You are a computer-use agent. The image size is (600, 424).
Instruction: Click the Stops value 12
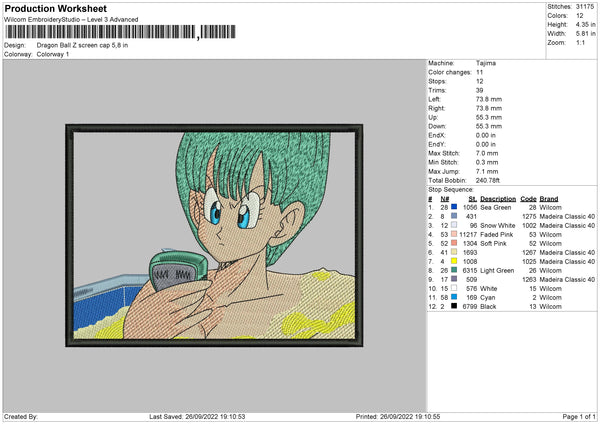[x=479, y=81]
